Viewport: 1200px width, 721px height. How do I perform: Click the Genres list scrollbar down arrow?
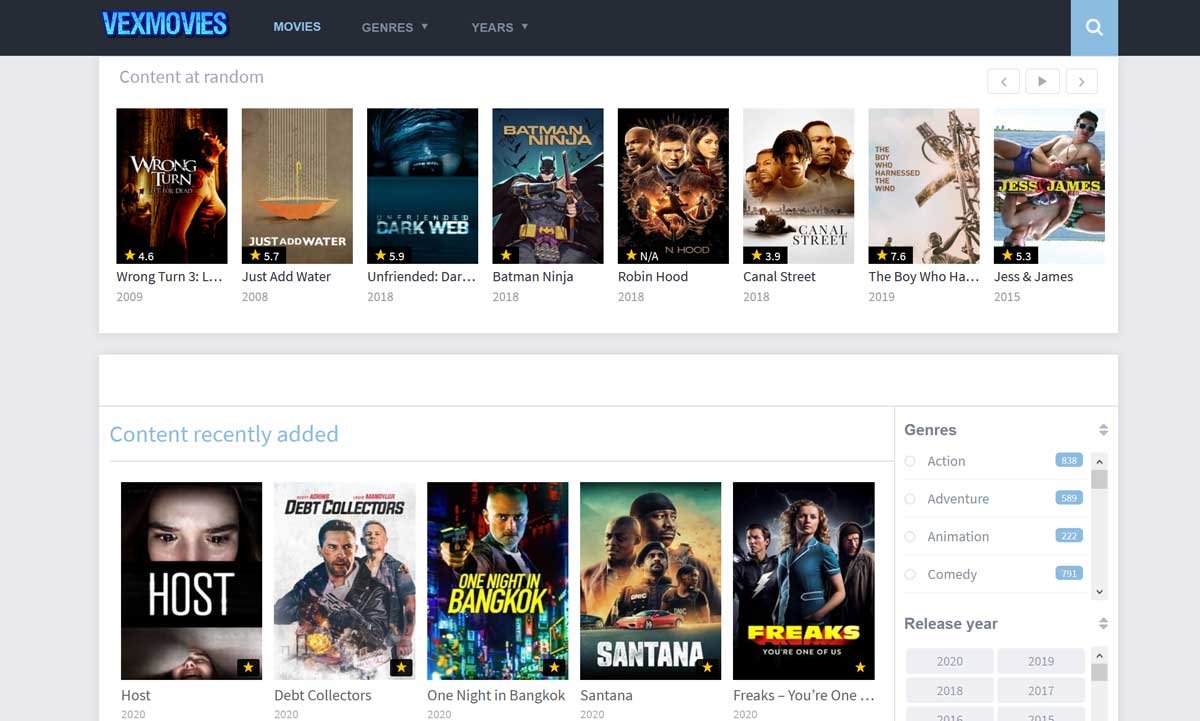coord(1099,592)
